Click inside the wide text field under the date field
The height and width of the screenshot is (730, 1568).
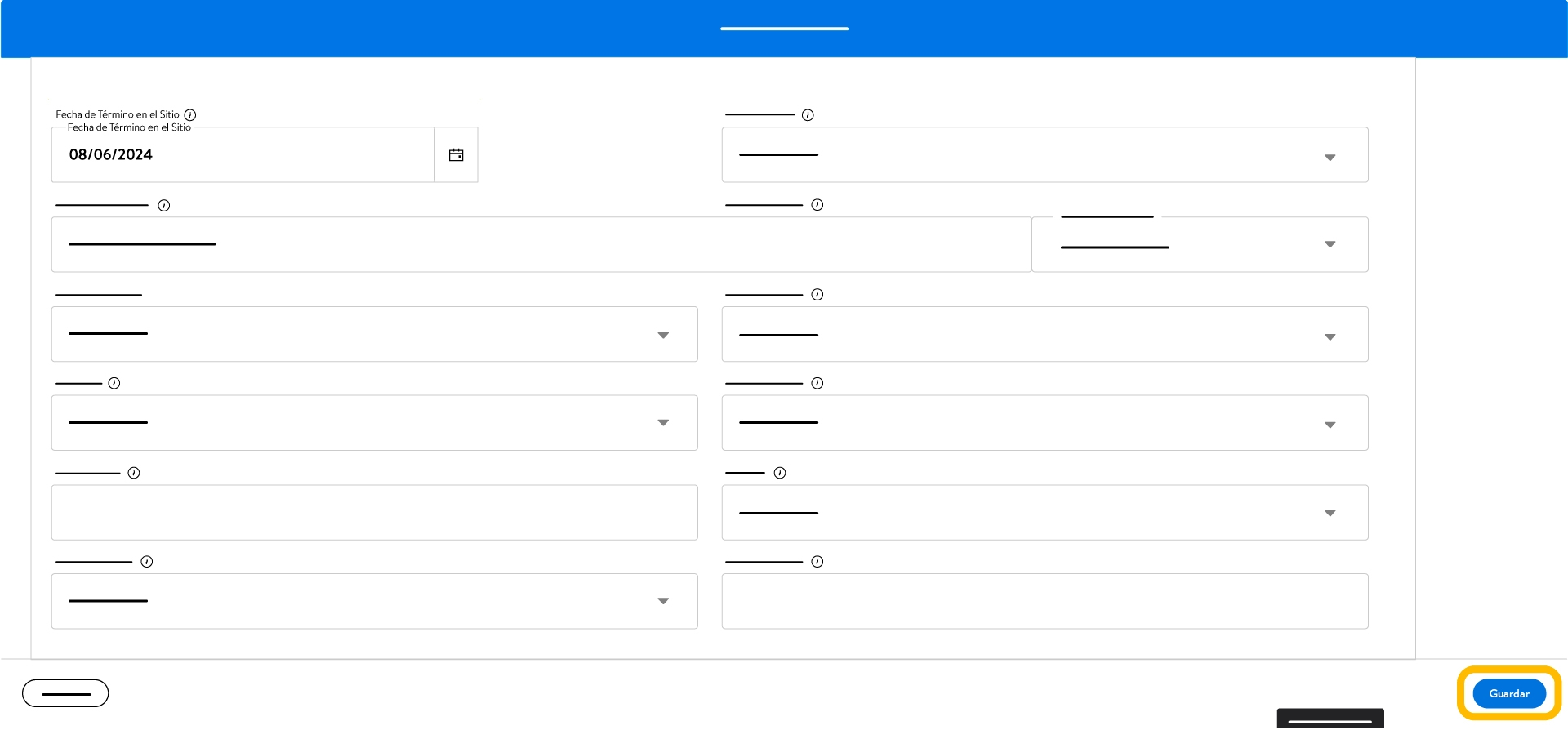pyautogui.click(x=541, y=245)
